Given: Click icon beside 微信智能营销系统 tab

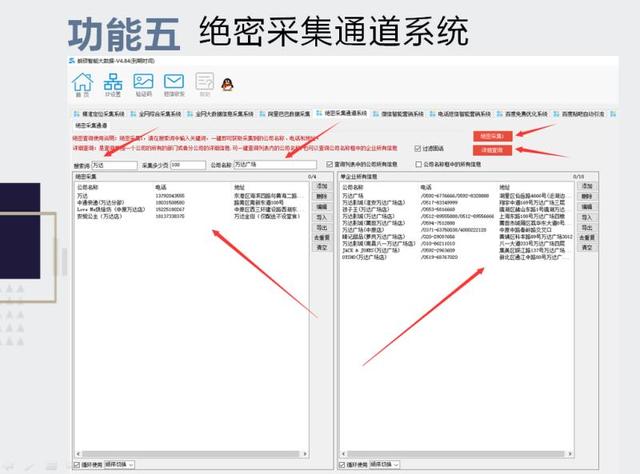Looking at the screenshot, I should [376, 114].
